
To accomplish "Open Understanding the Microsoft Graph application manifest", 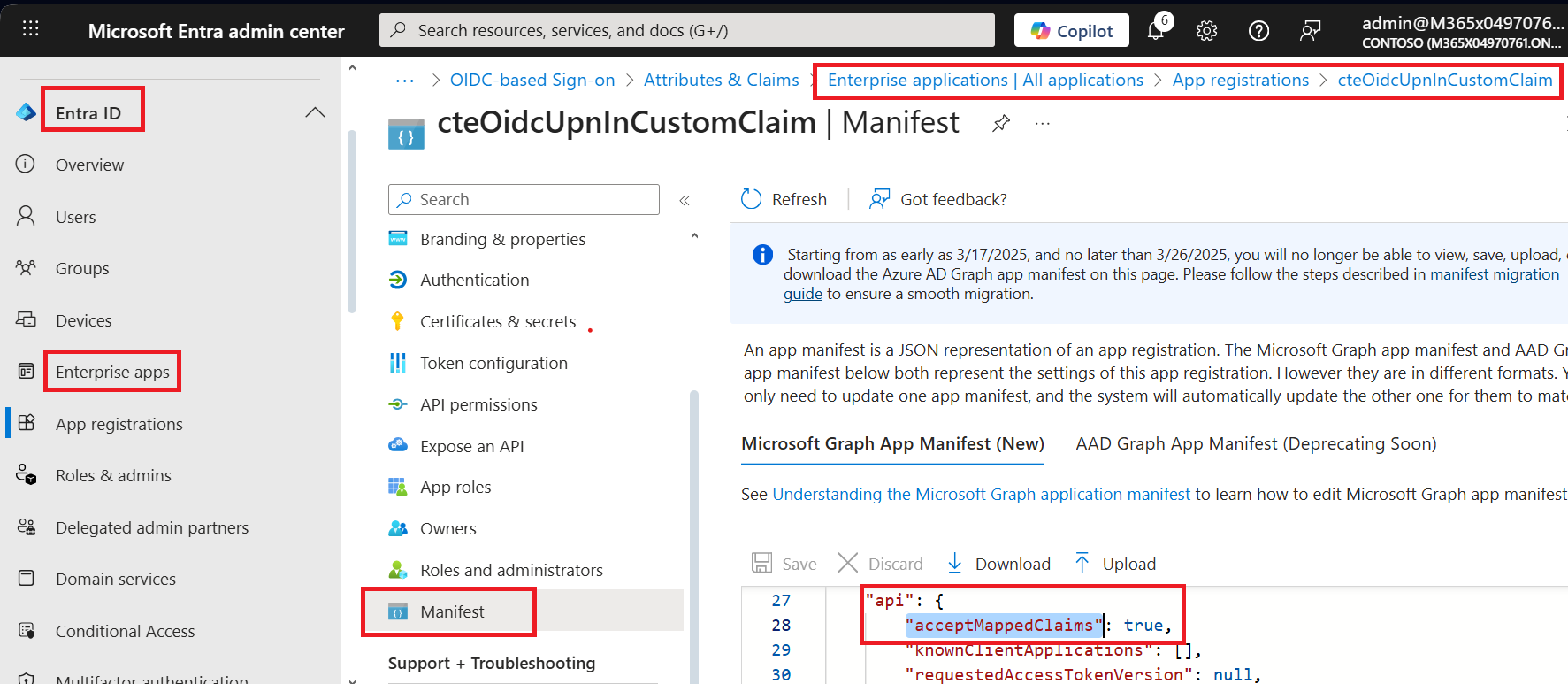I will point(981,494).
